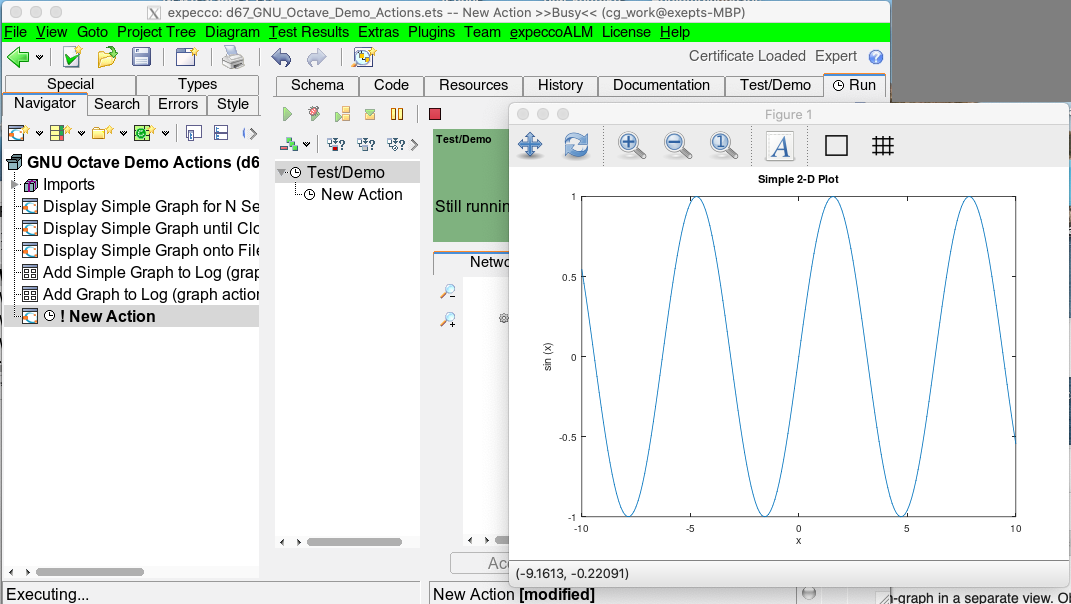Toggle the axes box icon in Figure 1
This screenshot has height=604, width=1071.
[836, 146]
